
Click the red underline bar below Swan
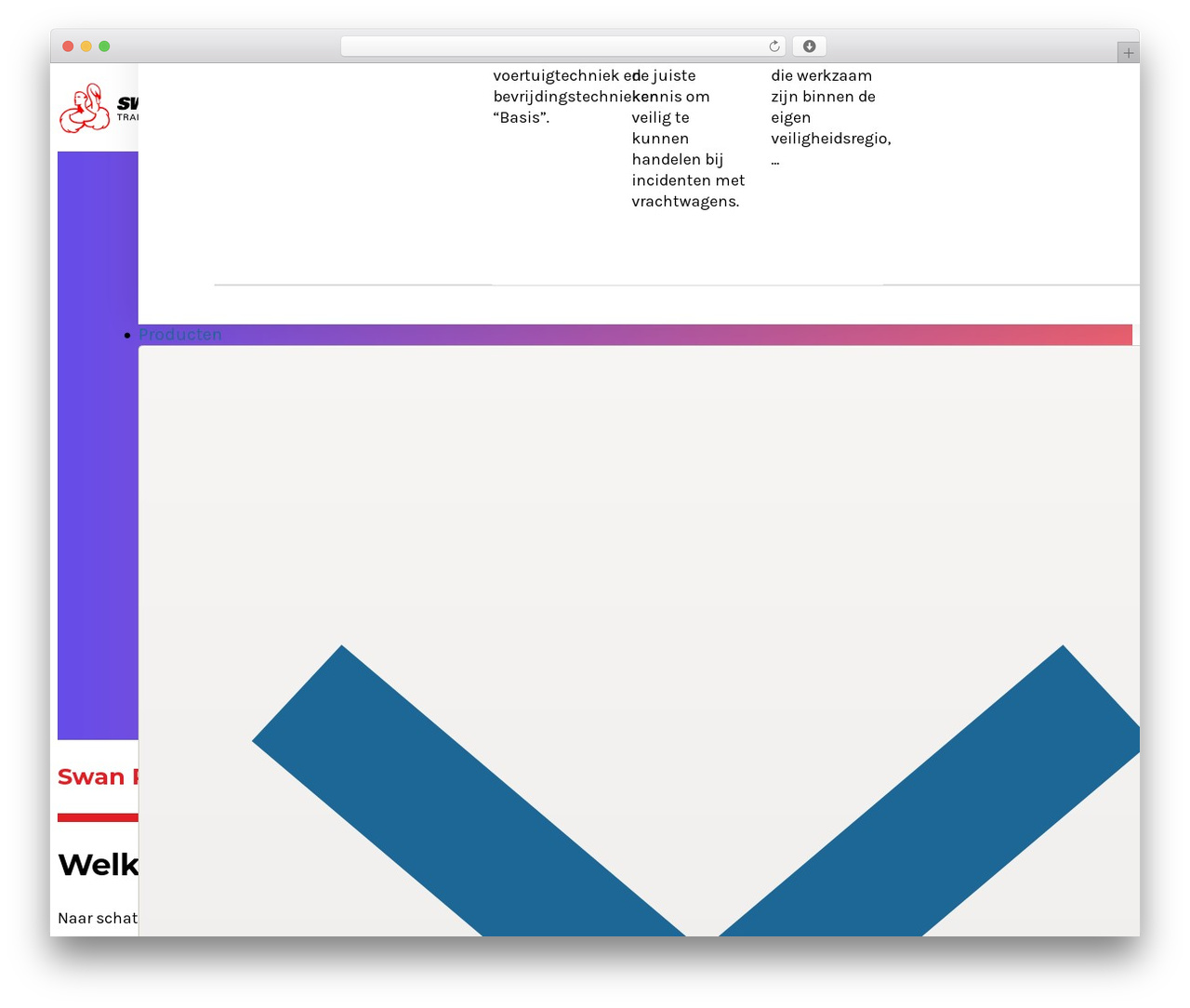point(98,817)
